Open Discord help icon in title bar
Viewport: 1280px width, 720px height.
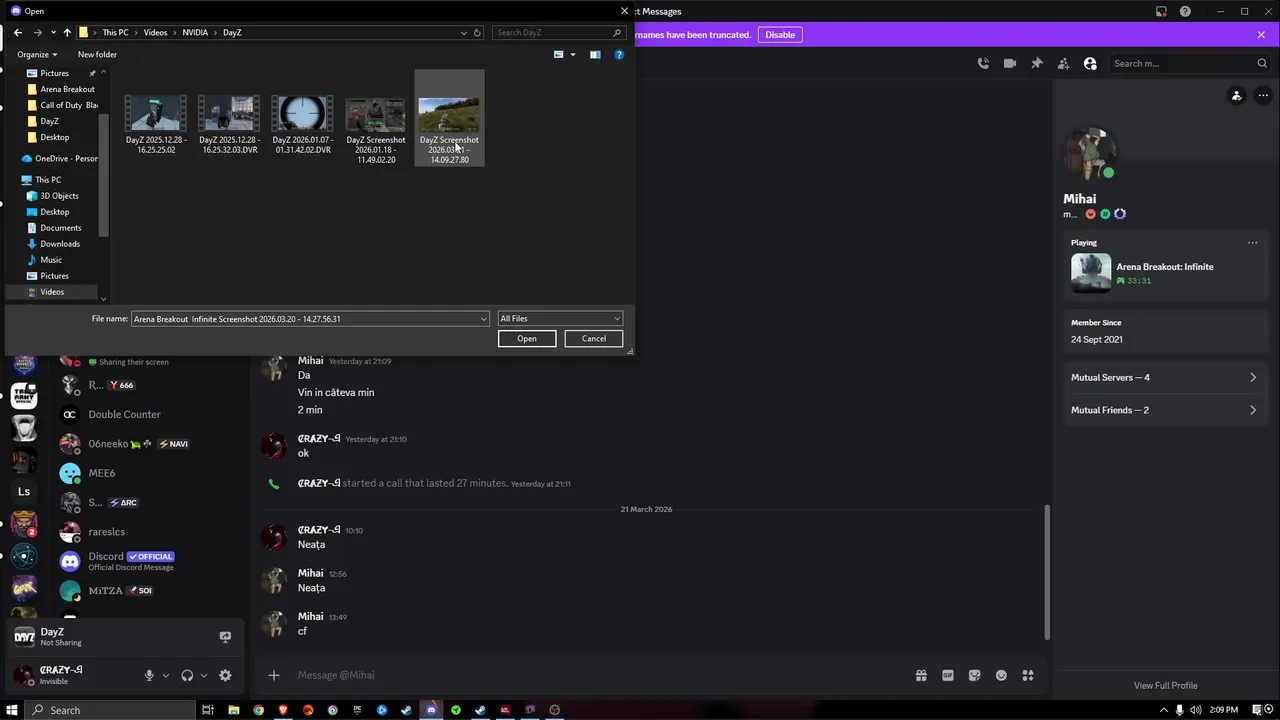point(1185,11)
